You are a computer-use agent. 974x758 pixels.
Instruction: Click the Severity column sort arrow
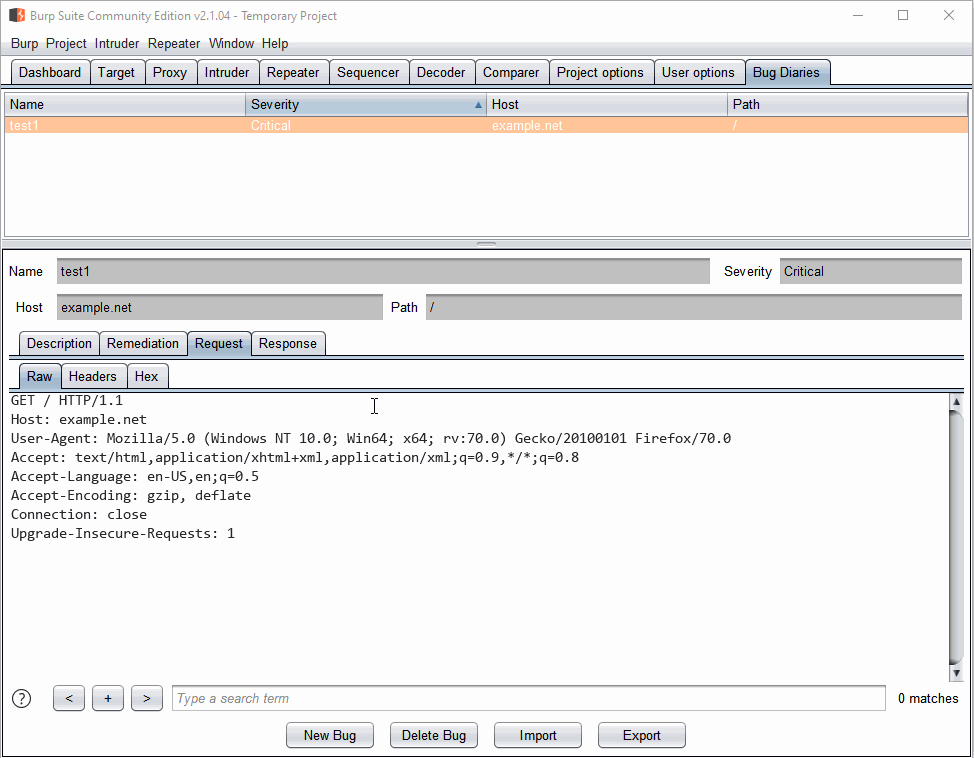478,105
